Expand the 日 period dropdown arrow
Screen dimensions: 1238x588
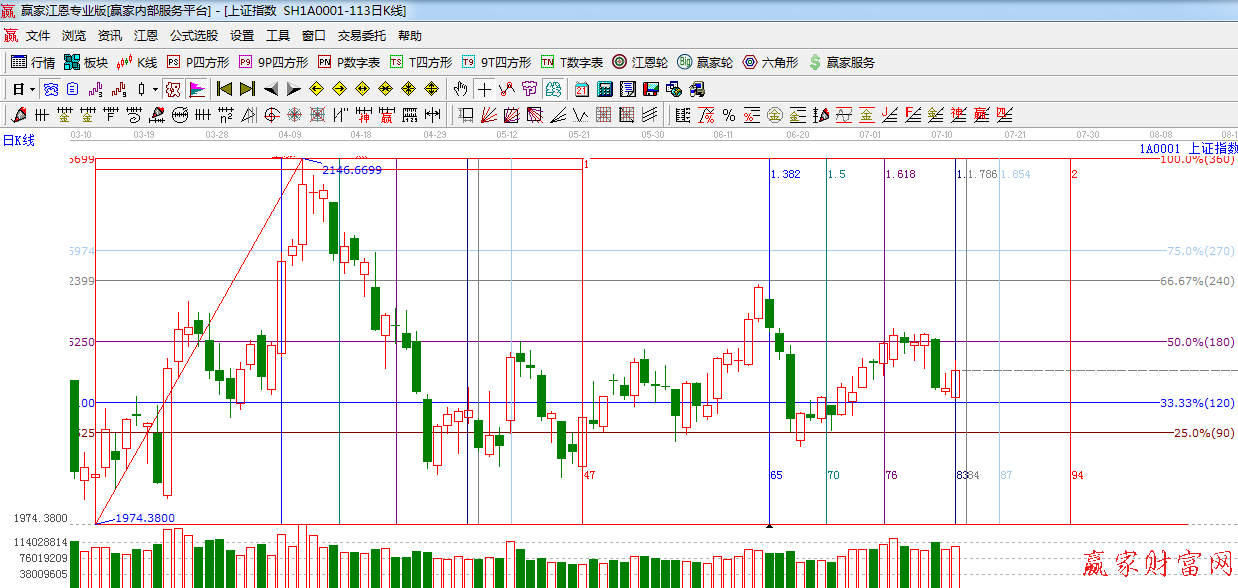33,89
